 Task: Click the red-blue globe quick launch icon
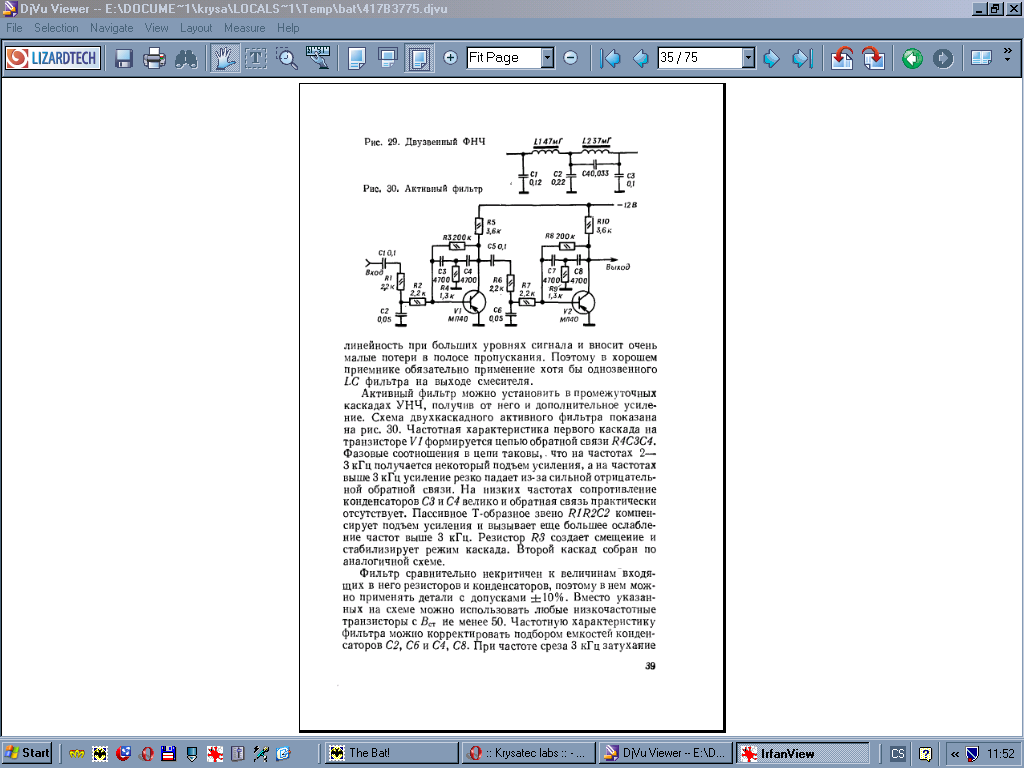(123, 754)
